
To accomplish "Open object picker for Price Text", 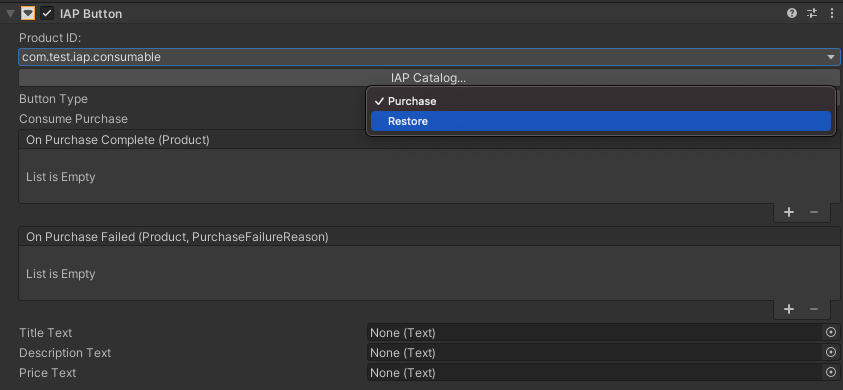I will pos(831,372).
